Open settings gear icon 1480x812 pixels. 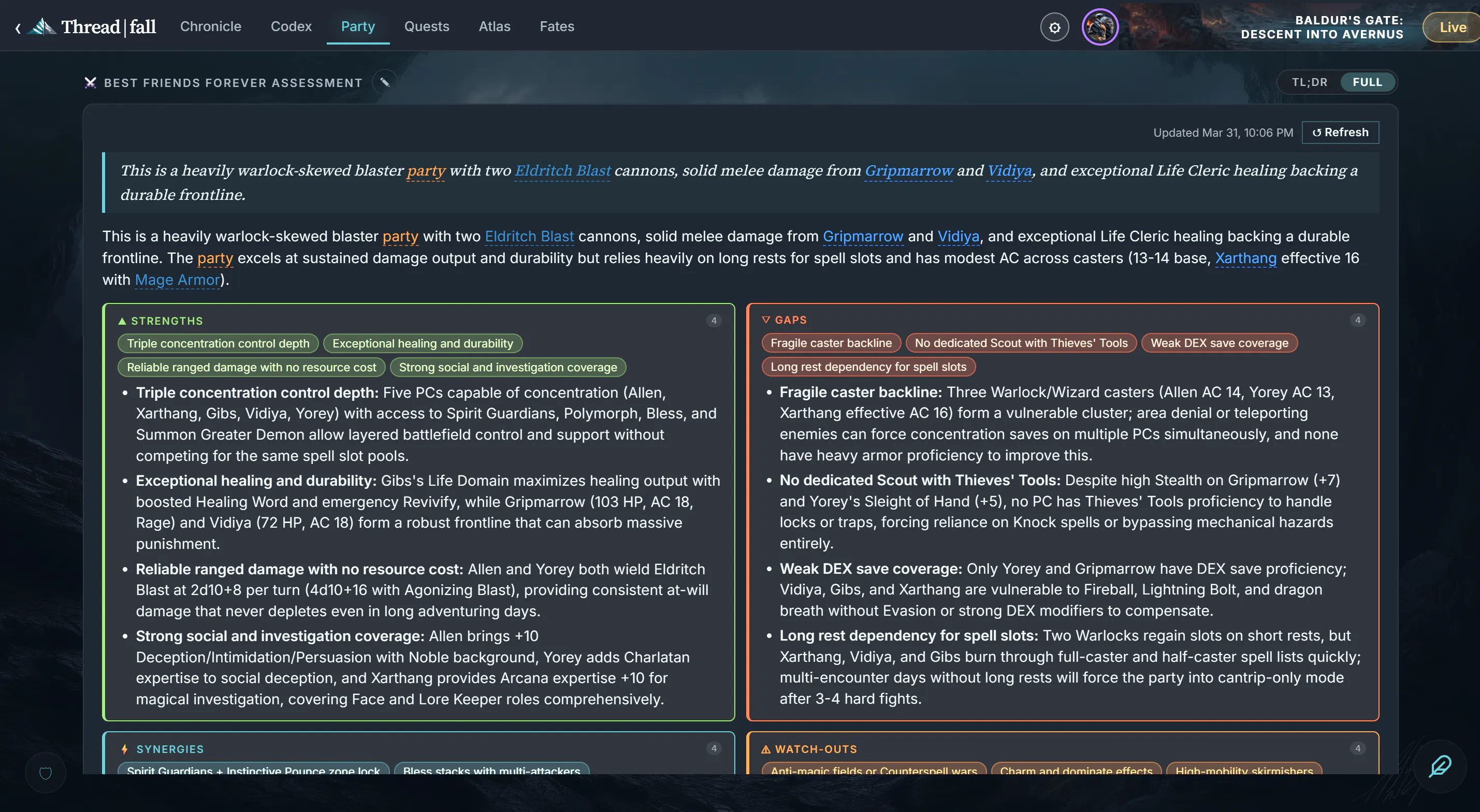pos(1054,27)
